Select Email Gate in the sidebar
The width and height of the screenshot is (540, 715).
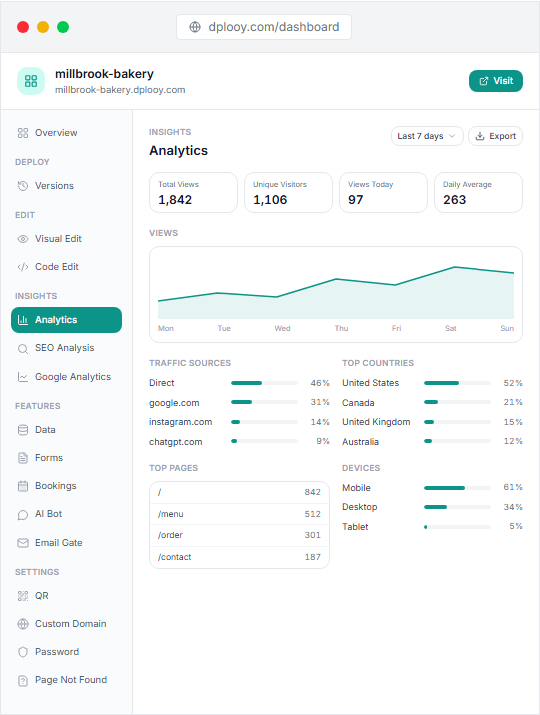(67, 543)
